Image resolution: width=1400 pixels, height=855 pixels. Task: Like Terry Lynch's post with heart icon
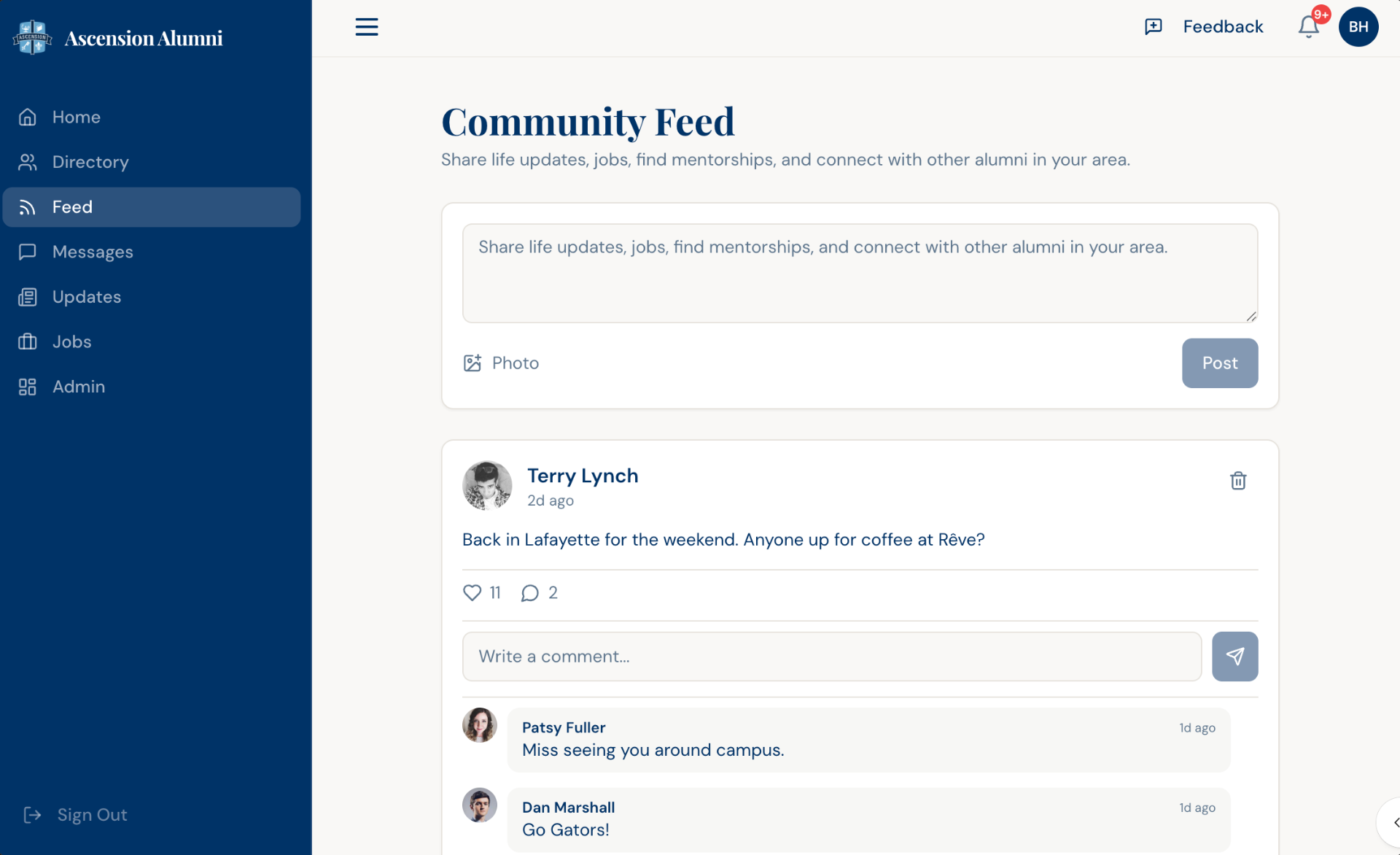coord(472,592)
